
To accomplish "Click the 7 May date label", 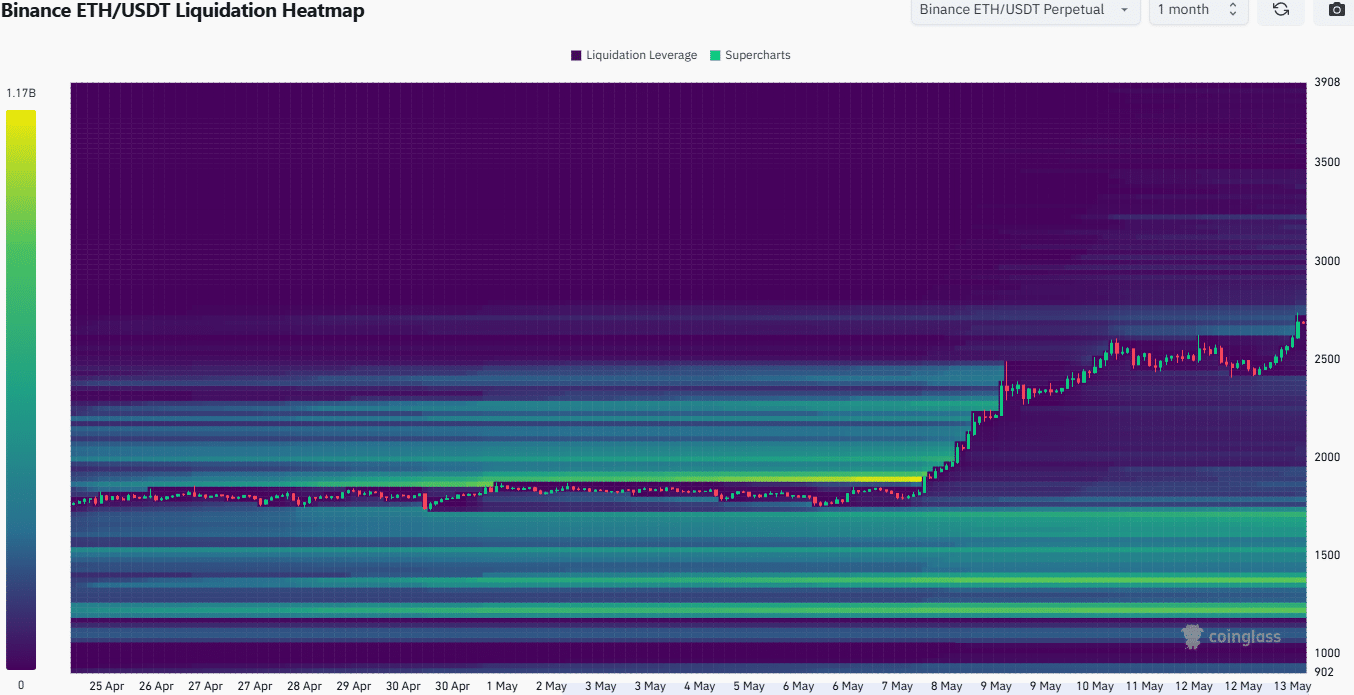I will (x=897, y=686).
